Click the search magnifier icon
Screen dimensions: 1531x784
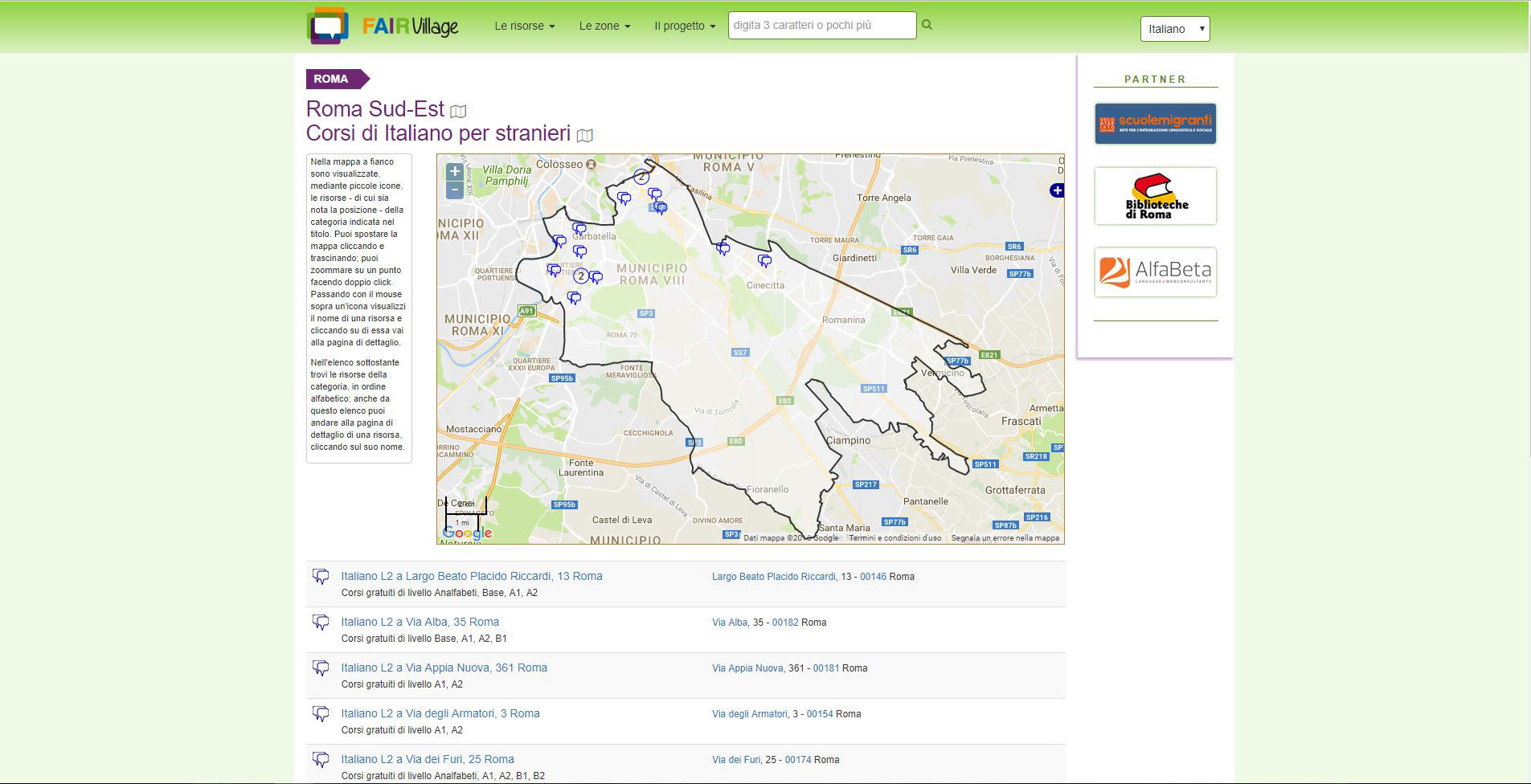(927, 25)
